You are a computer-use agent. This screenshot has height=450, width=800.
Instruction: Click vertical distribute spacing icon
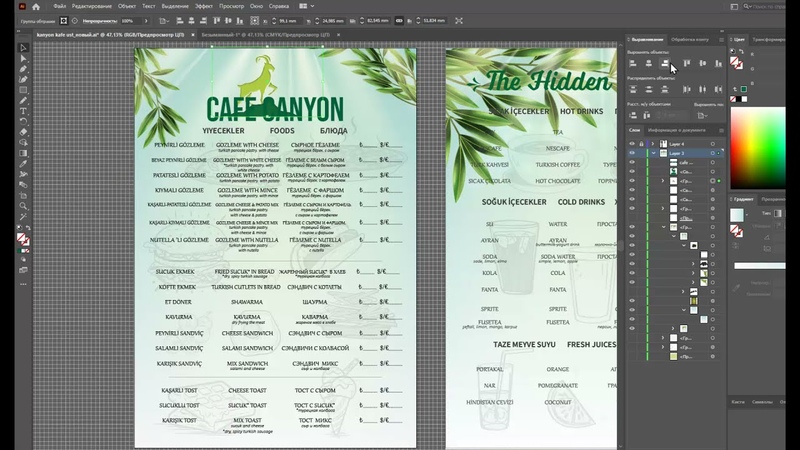[633, 115]
